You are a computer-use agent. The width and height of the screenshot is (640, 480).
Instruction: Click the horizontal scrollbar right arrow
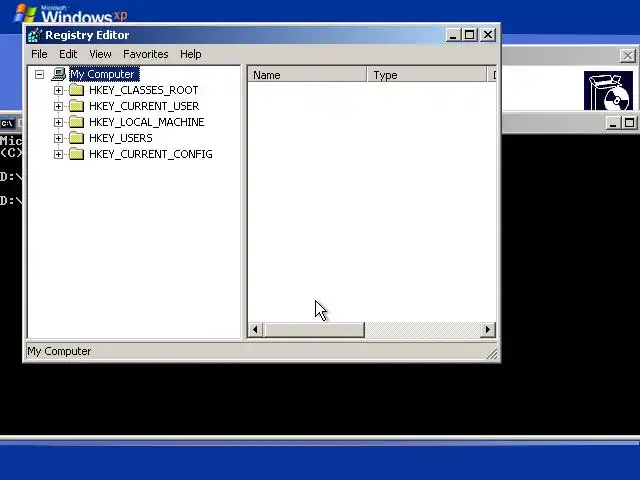click(488, 329)
